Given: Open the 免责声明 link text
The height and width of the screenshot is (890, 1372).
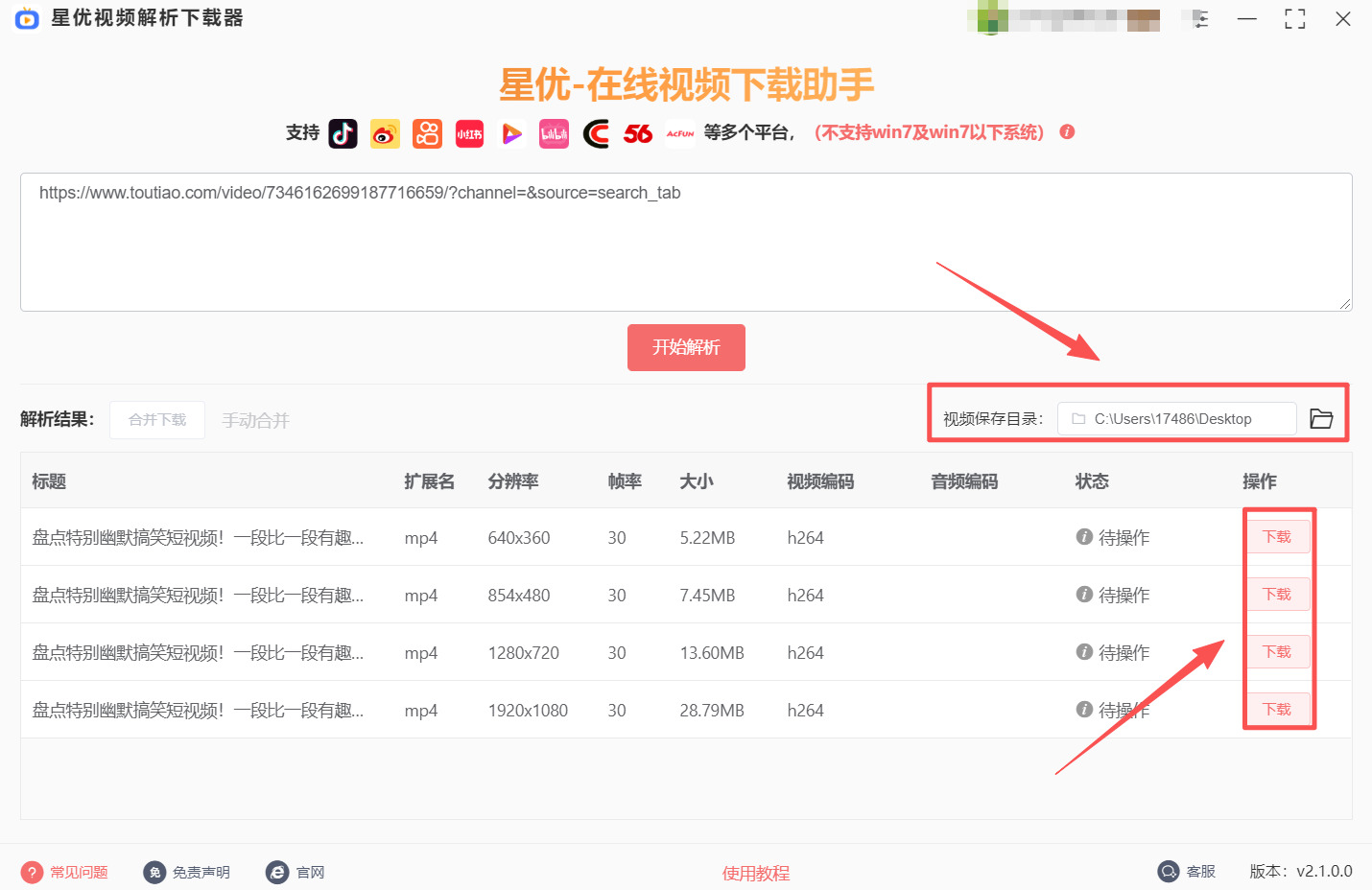Looking at the screenshot, I should [201, 872].
